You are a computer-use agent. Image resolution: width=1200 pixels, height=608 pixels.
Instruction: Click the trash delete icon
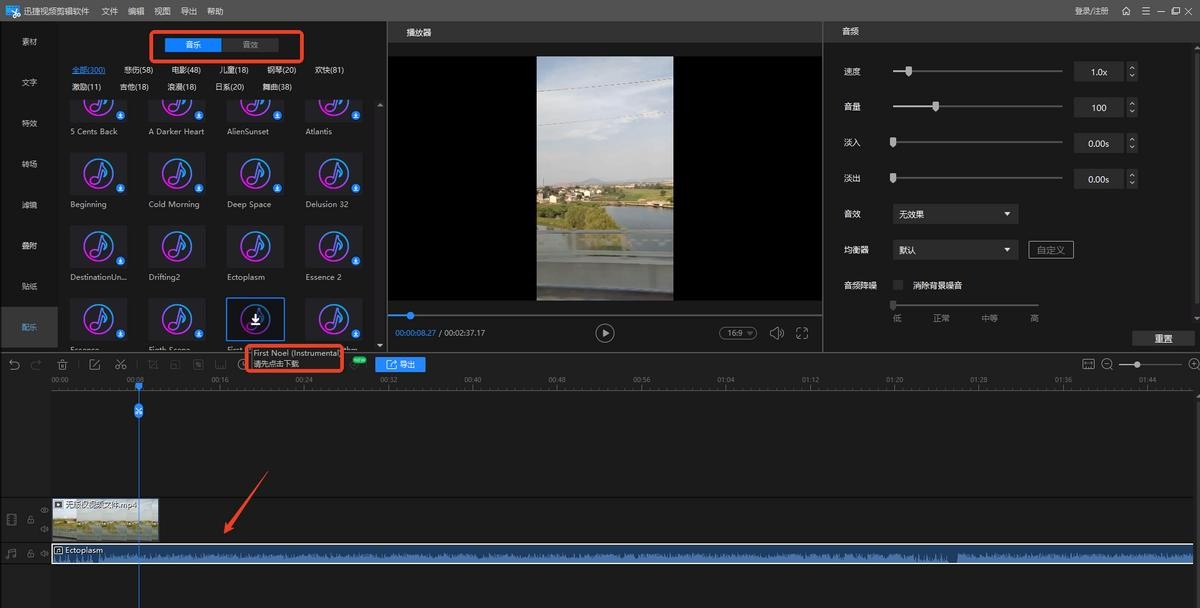point(63,365)
